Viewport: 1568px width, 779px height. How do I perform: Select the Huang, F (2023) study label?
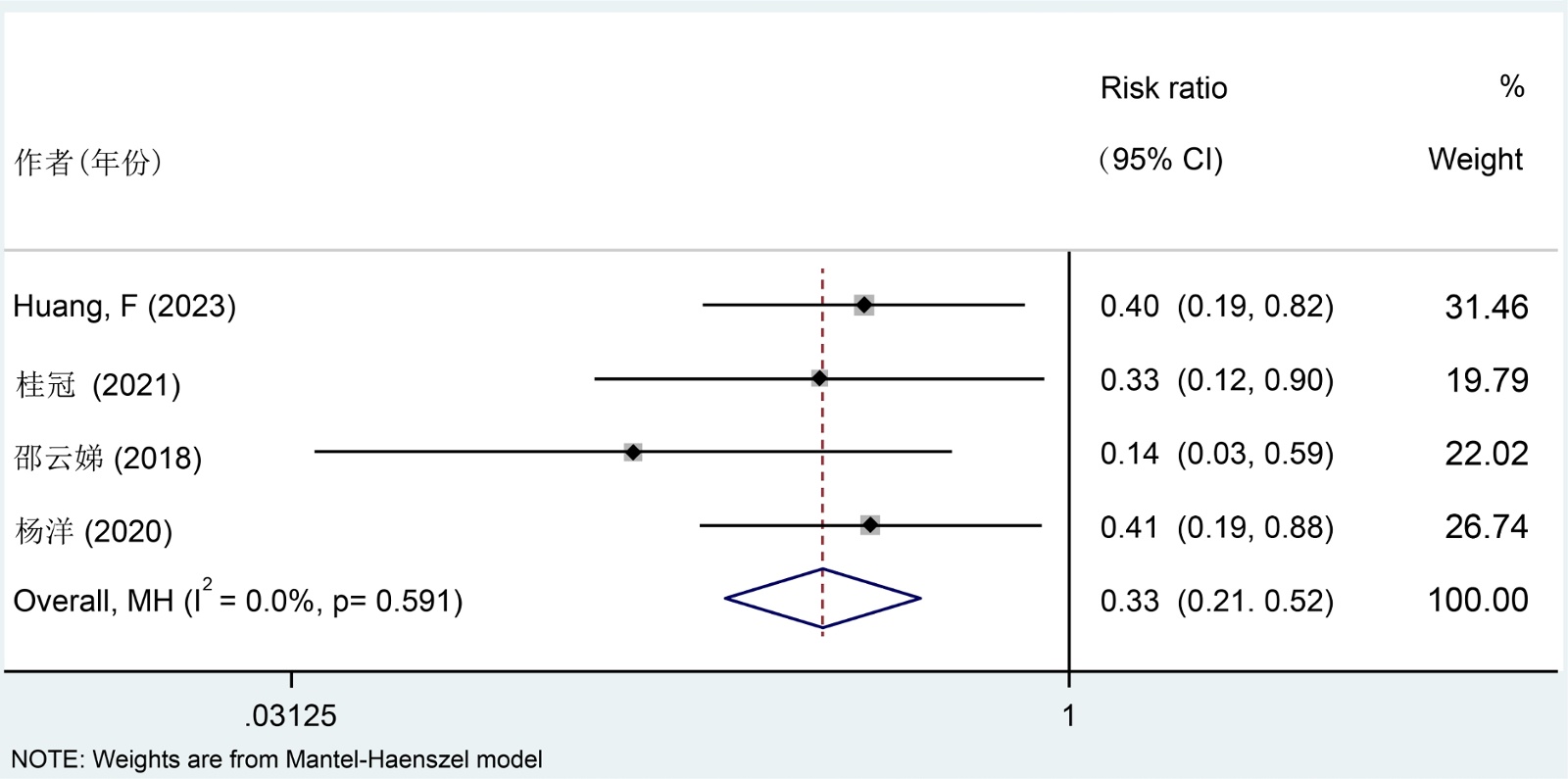(124, 307)
